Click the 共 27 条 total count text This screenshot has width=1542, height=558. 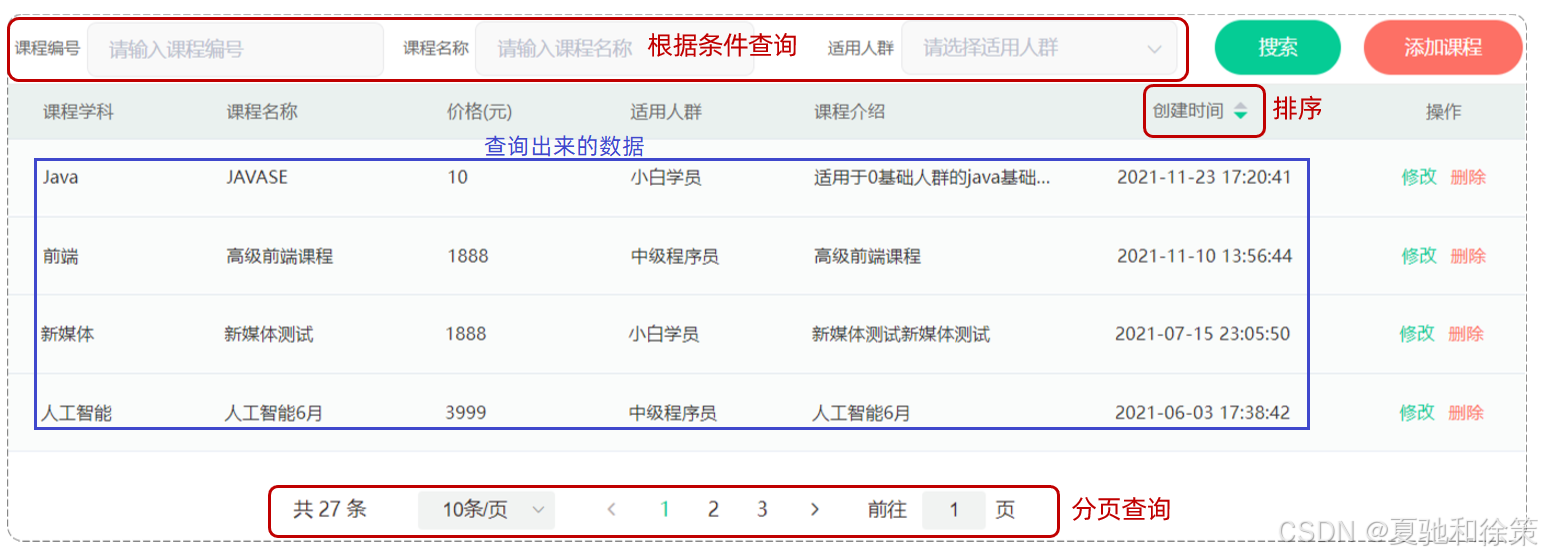click(330, 510)
